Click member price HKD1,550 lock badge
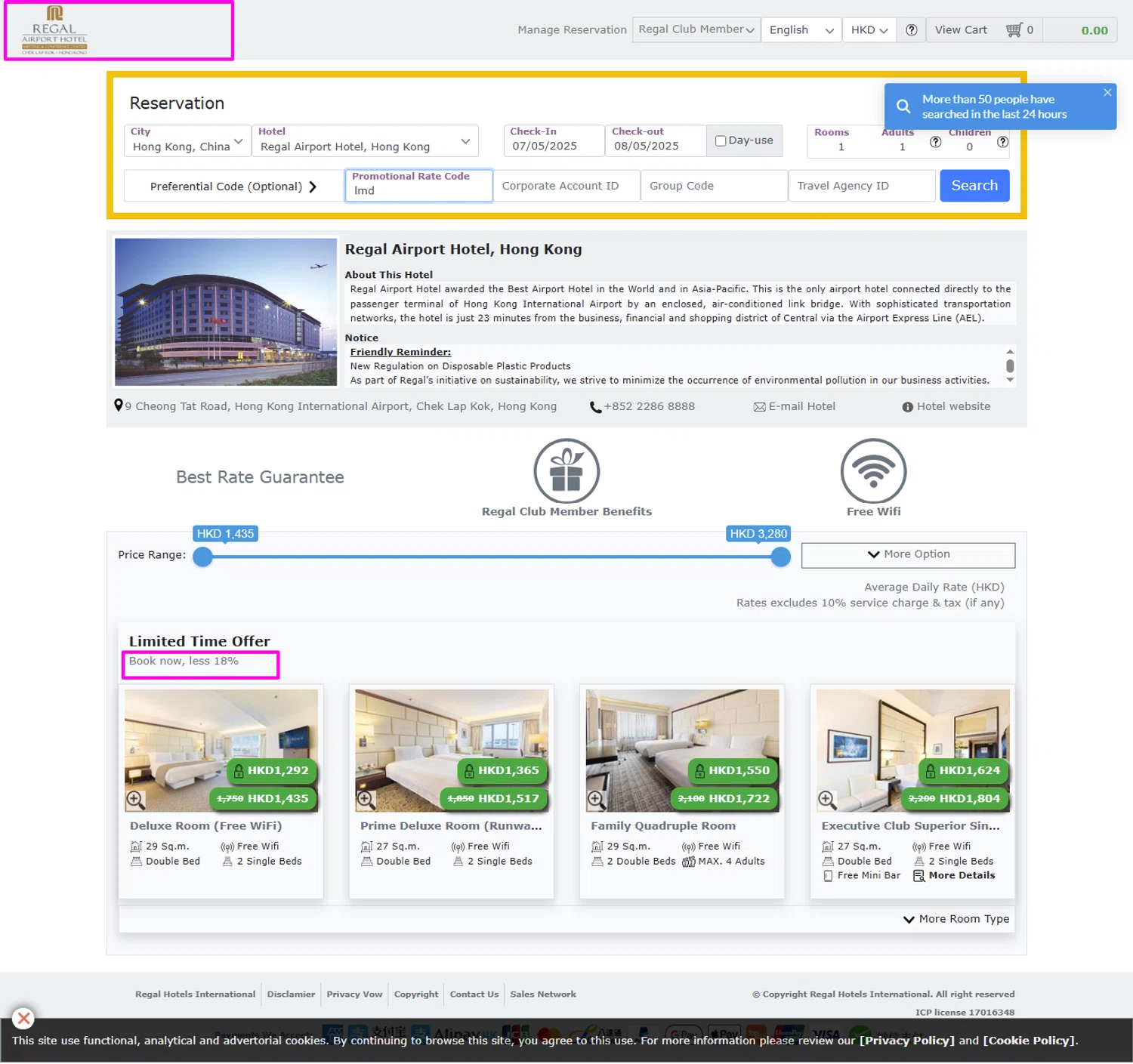 click(x=733, y=771)
